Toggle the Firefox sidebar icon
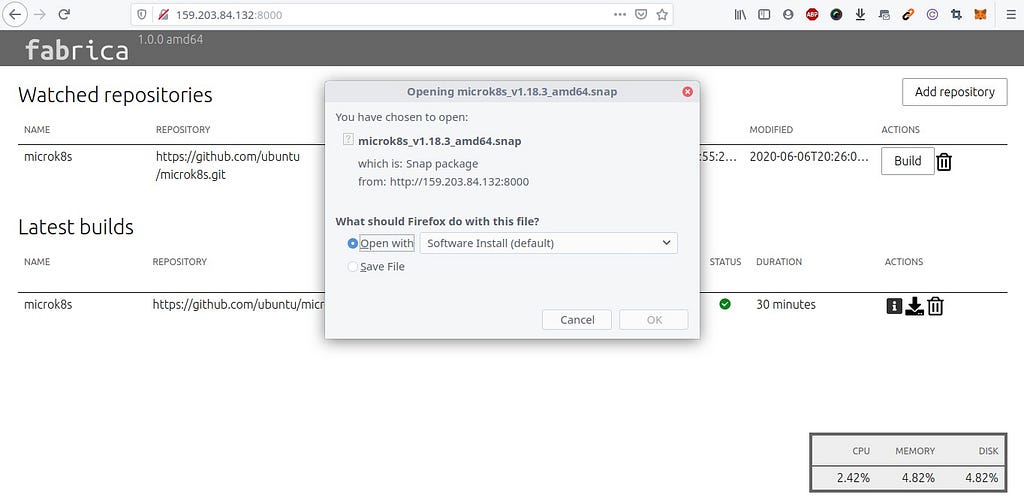The height and width of the screenshot is (504, 1024). (x=763, y=14)
